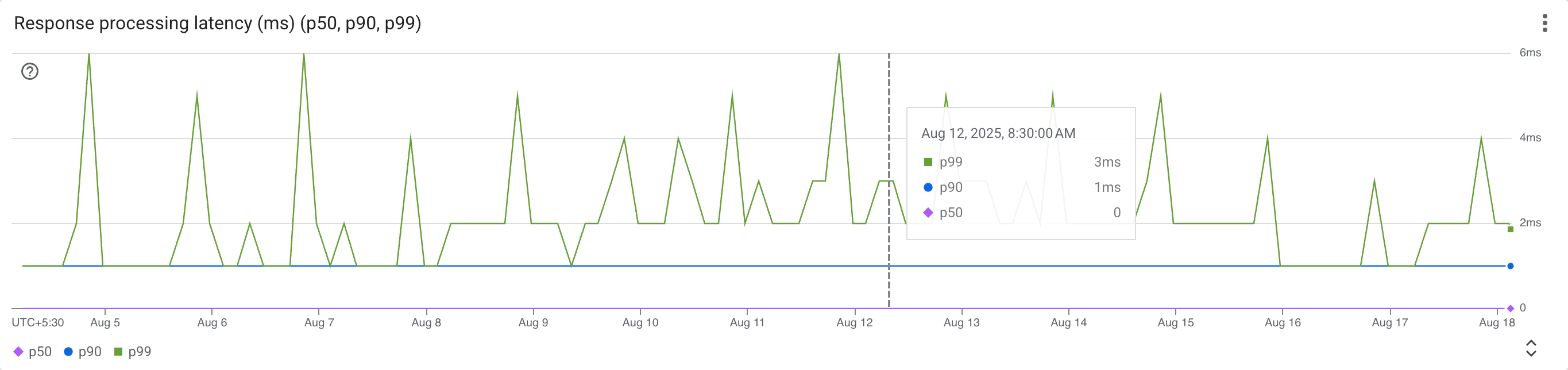The image size is (1568, 370).
Task: Select the blue p90 circle in the tooltip
Action: (927, 187)
